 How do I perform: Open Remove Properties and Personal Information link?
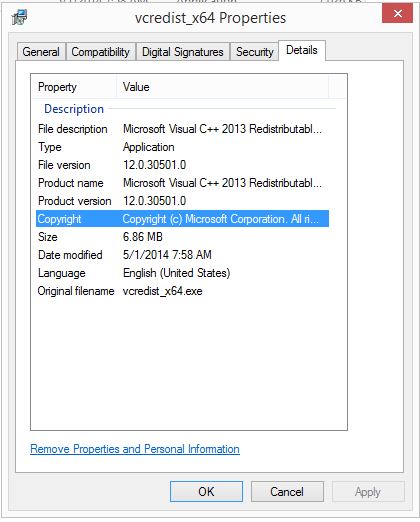tap(135, 449)
